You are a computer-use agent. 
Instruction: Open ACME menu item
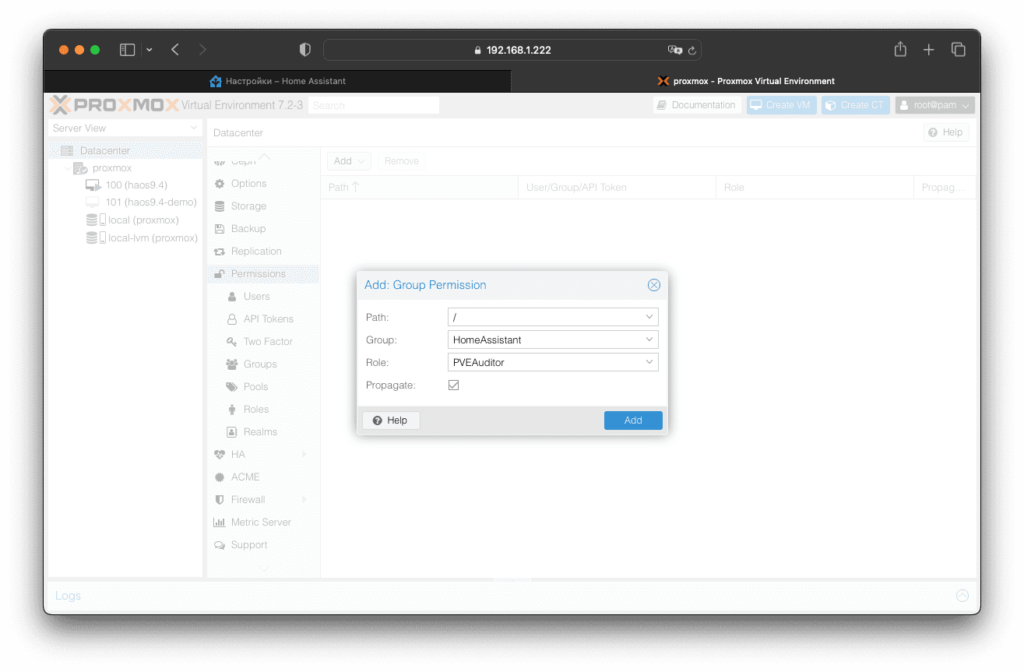click(x=263, y=477)
